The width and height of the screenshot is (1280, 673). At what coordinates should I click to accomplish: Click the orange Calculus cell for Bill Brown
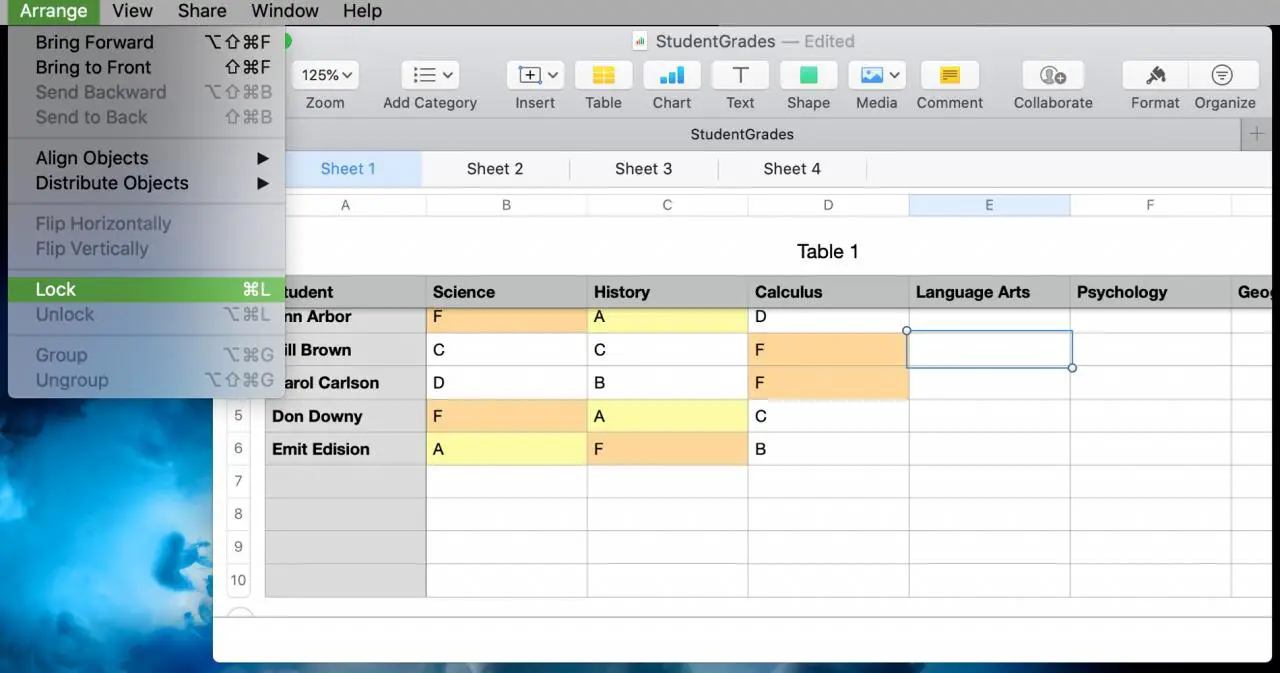click(x=828, y=350)
